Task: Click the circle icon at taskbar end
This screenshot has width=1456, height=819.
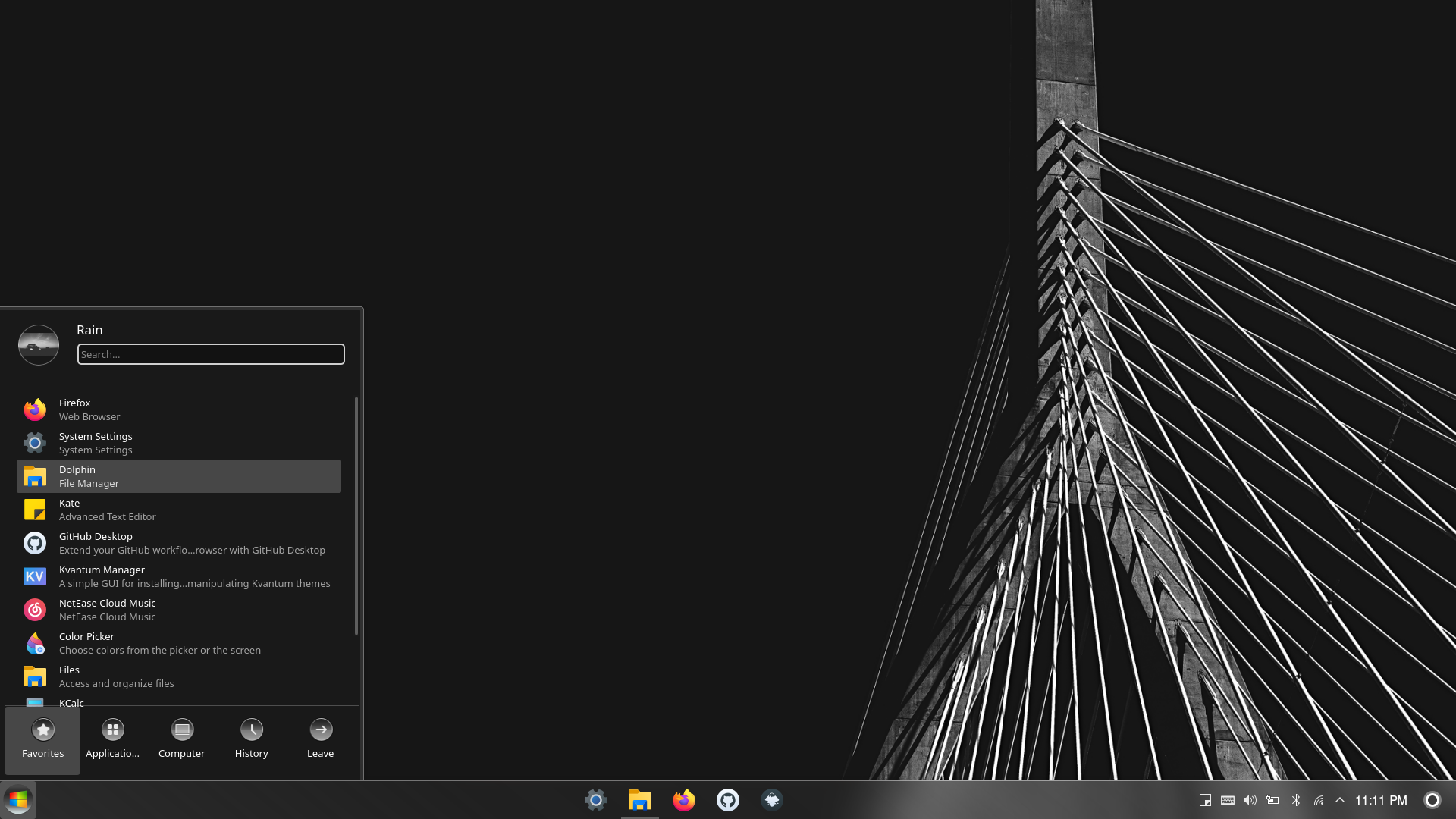Action: 1432,800
